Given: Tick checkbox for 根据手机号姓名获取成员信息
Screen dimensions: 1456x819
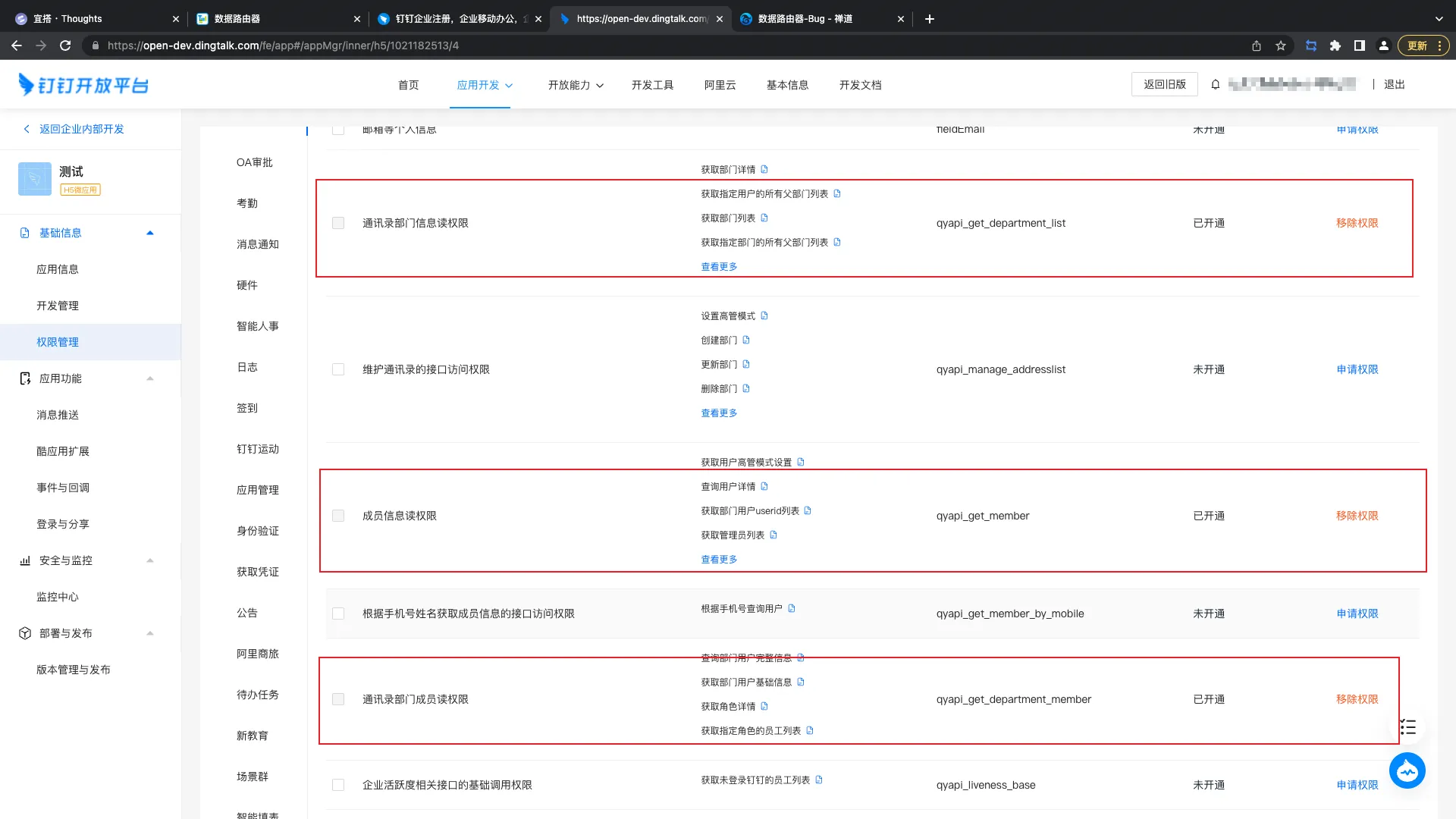Looking at the screenshot, I should [x=338, y=614].
